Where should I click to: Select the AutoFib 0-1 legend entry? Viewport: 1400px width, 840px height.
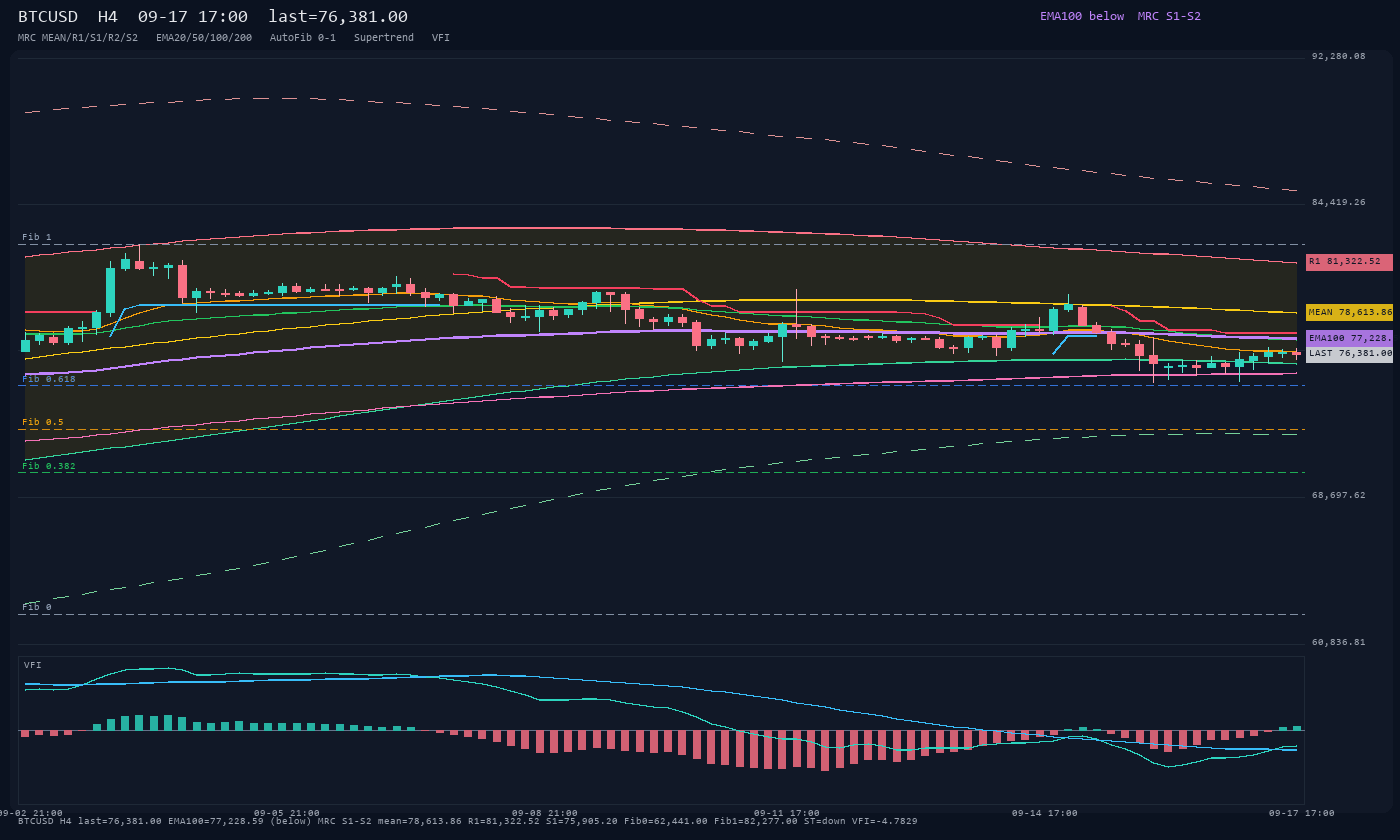tap(303, 38)
